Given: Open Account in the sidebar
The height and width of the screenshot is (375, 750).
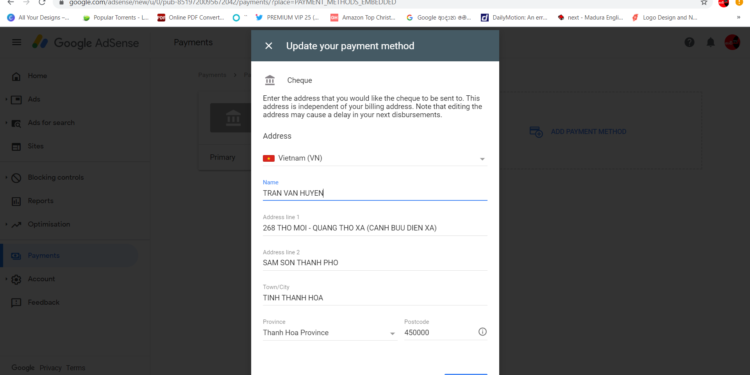Looking at the screenshot, I should coord(41,279).
